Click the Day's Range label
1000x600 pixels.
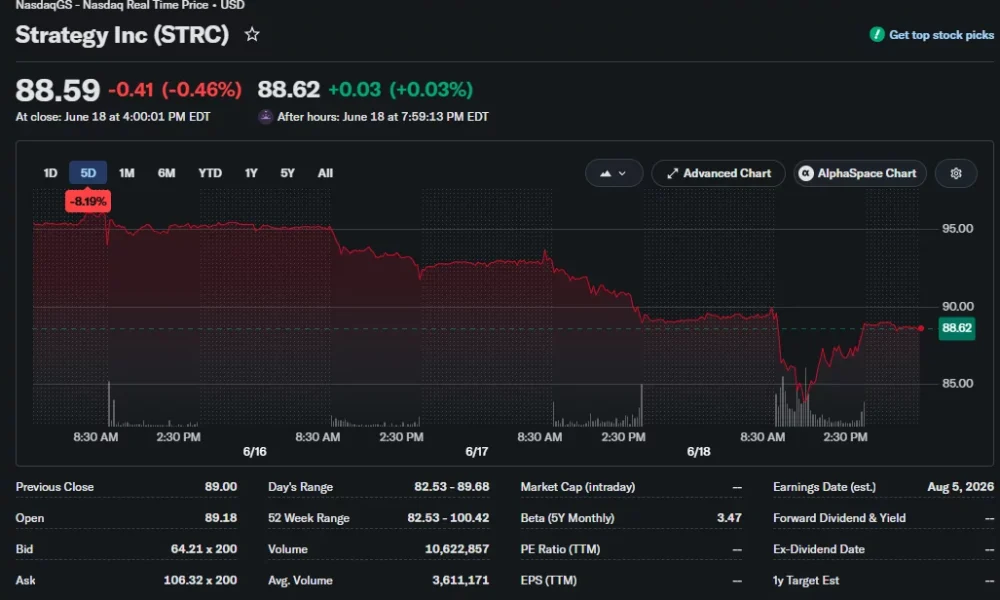300,487
